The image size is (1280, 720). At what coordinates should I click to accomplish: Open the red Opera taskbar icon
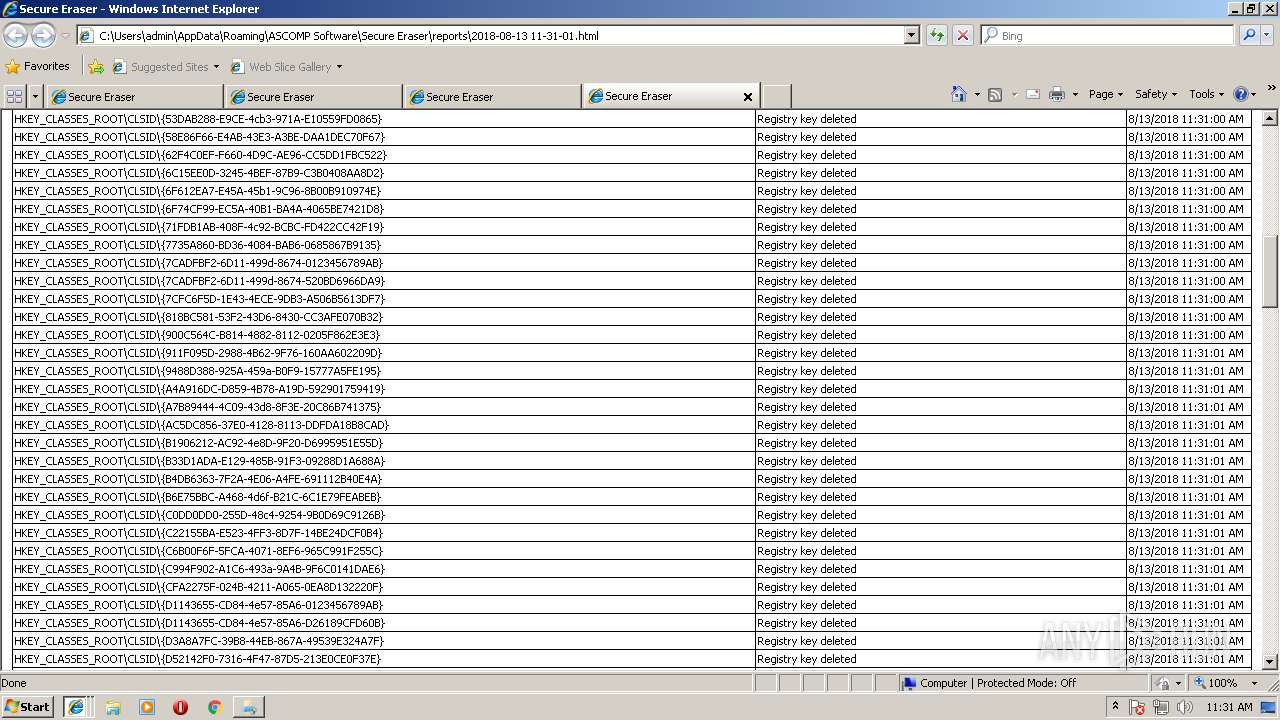pos(180,707)
